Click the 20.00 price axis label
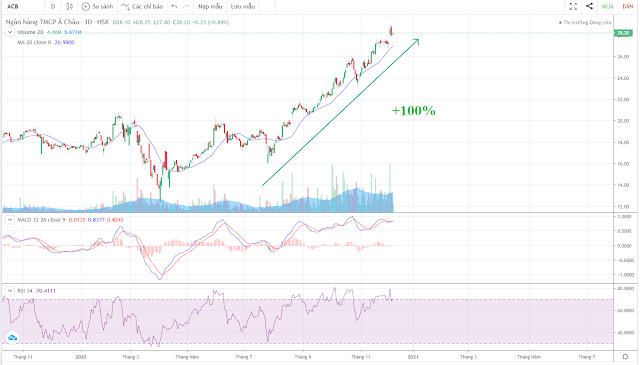The height and width of the screenshot is (365, 640). click(x=623, y=121)
